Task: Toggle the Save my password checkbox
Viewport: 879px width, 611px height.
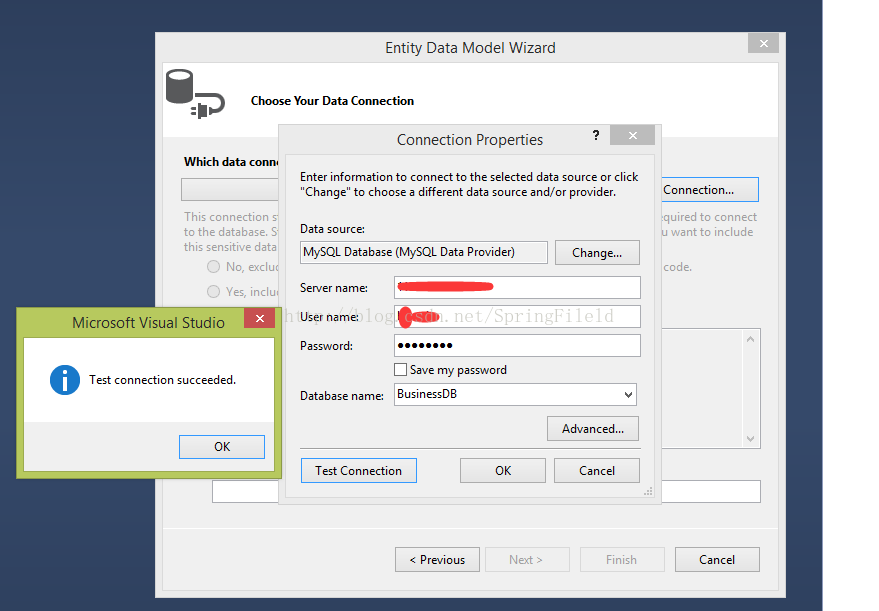Action: (400, 369)
